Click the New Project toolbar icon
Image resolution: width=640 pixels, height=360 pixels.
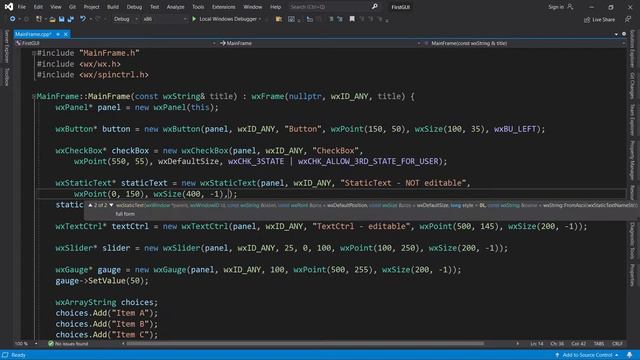[x=39, y=19]
